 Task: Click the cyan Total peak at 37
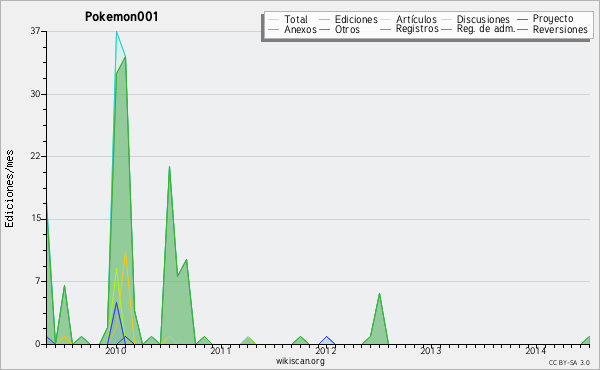tap(116, 32)
